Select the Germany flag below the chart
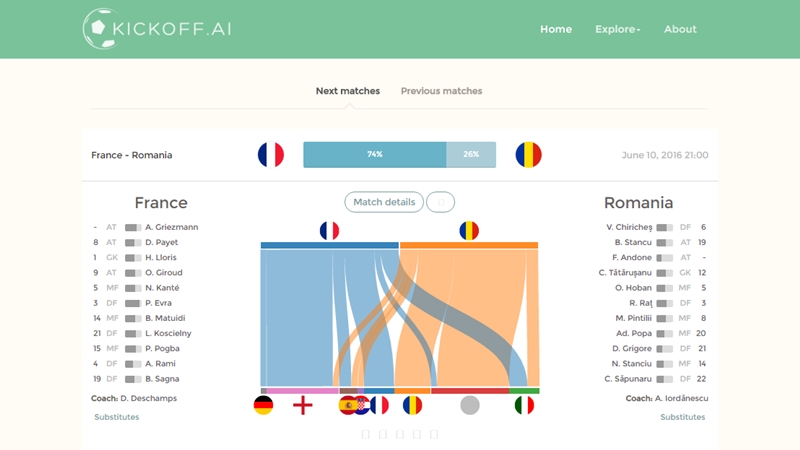This screenshot has height=450, width=800. pyautogui.click(x=263, y=405)
